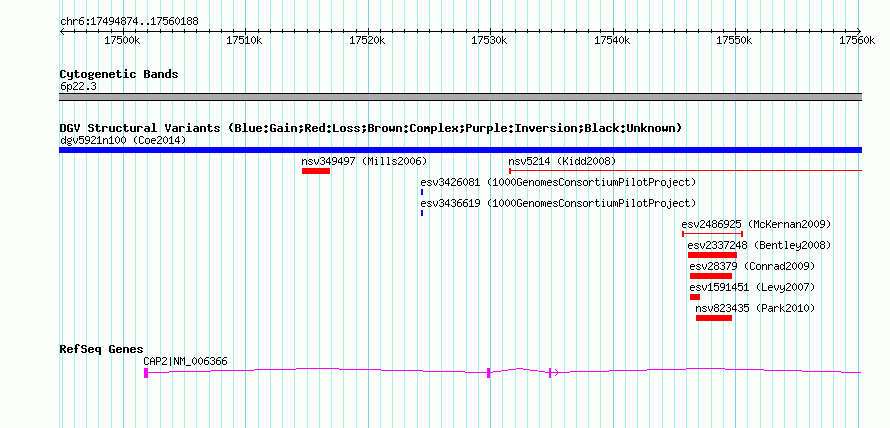Click the CAP2 exon with arrow near 17535k
This screenshot has width=890, height=428.
pos(550,372)
